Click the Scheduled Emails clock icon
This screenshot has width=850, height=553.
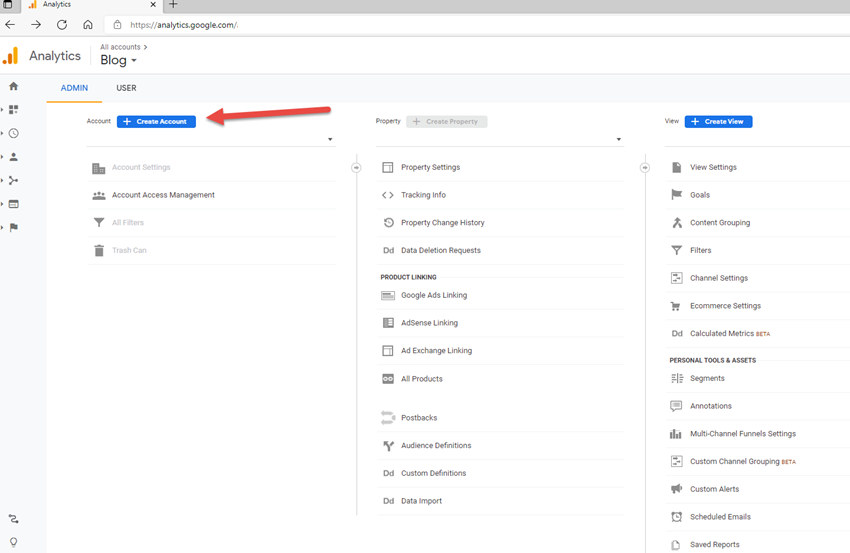pos(676,517)
